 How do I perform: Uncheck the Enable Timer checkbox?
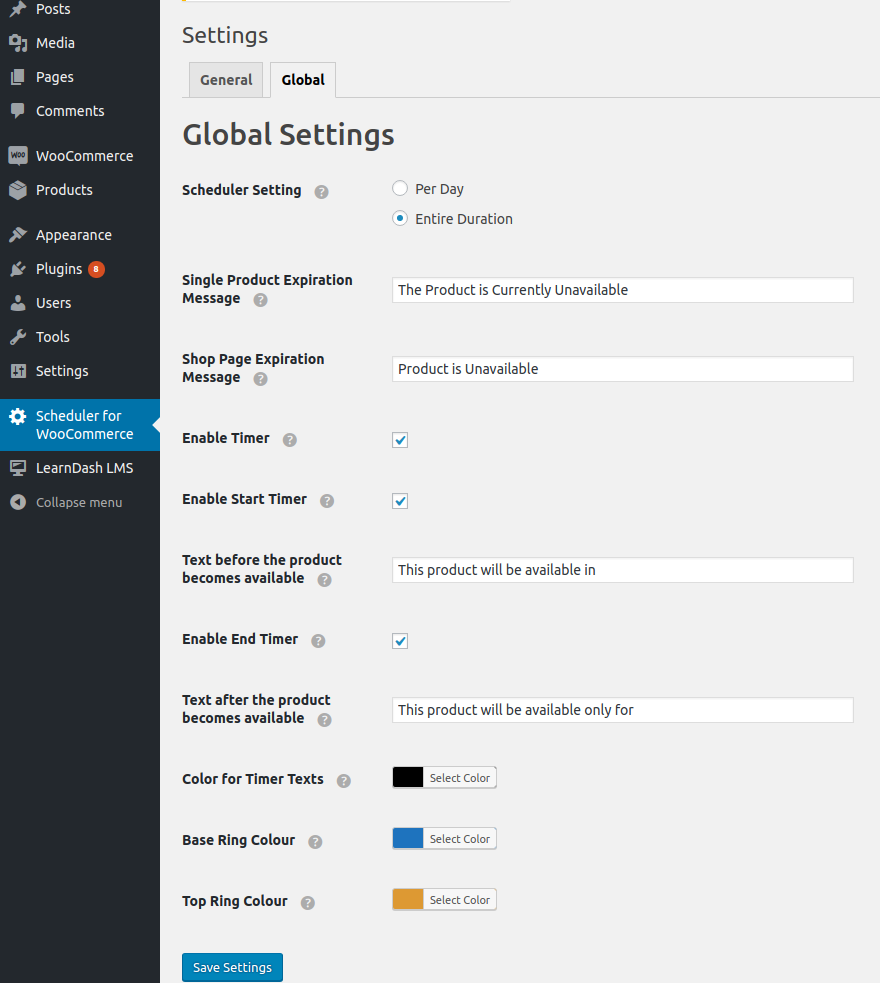tap(400, 440)
